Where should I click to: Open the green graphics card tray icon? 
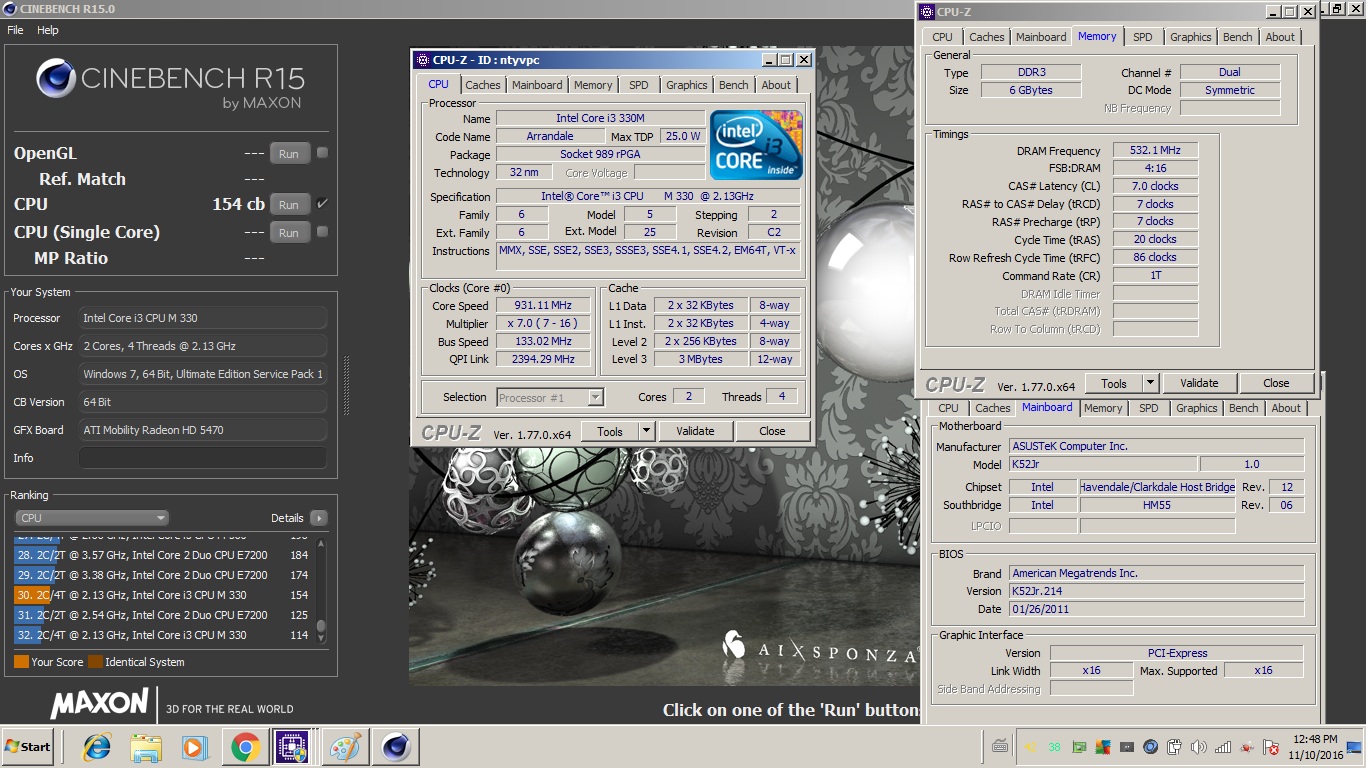click(1079, 747)
